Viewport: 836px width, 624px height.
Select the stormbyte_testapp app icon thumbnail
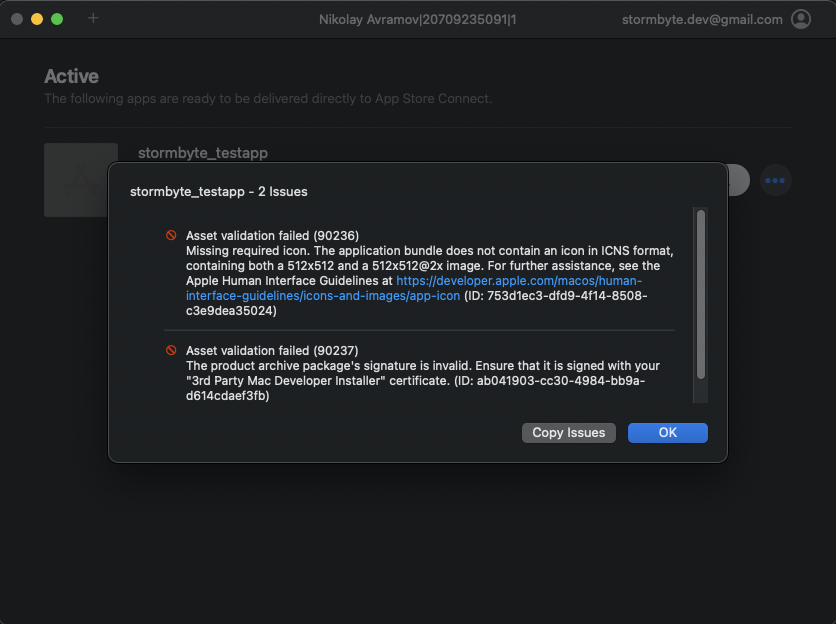point(81,180)
